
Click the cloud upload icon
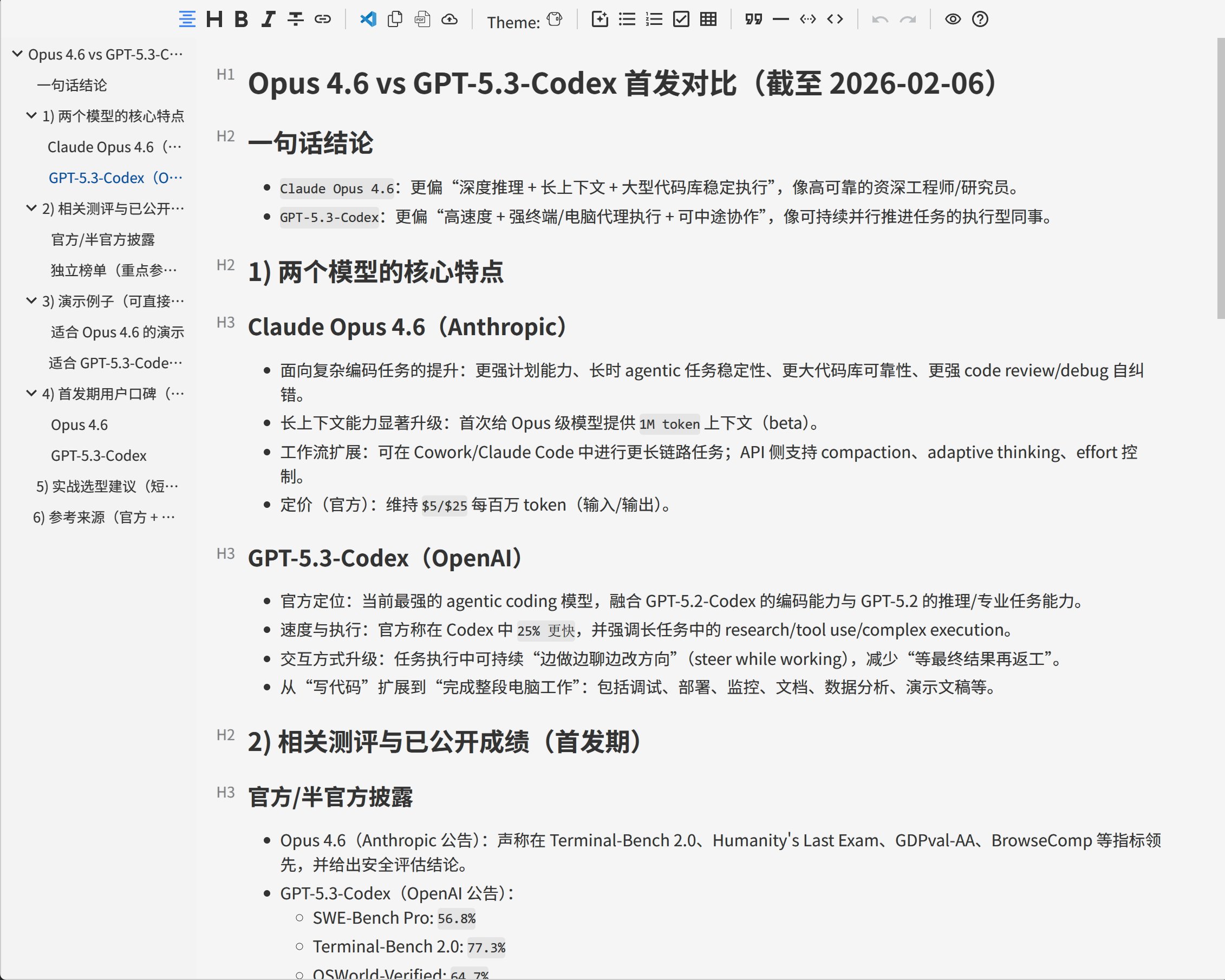(449, 19)
